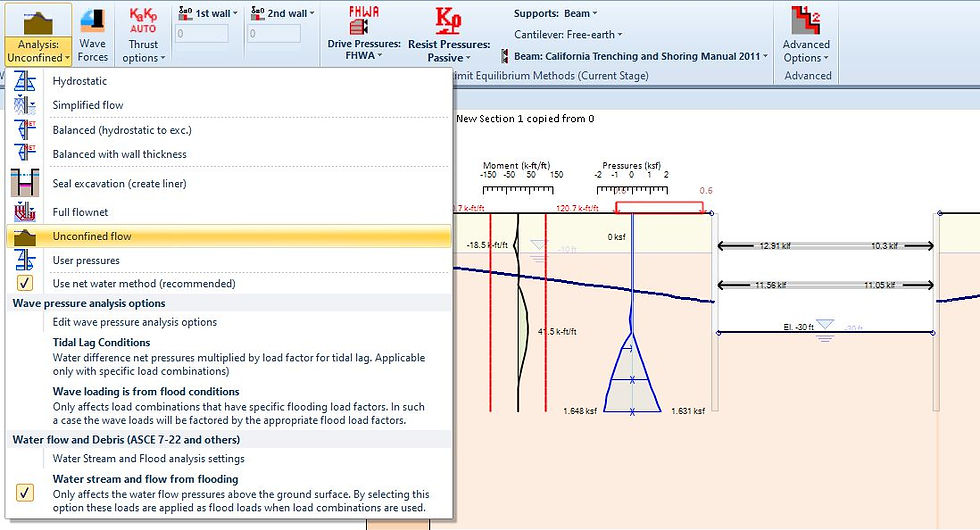Viewport: 980px width, 530px height.
Task: Click the Unconfined flow icon
Action: coord(25,237)
